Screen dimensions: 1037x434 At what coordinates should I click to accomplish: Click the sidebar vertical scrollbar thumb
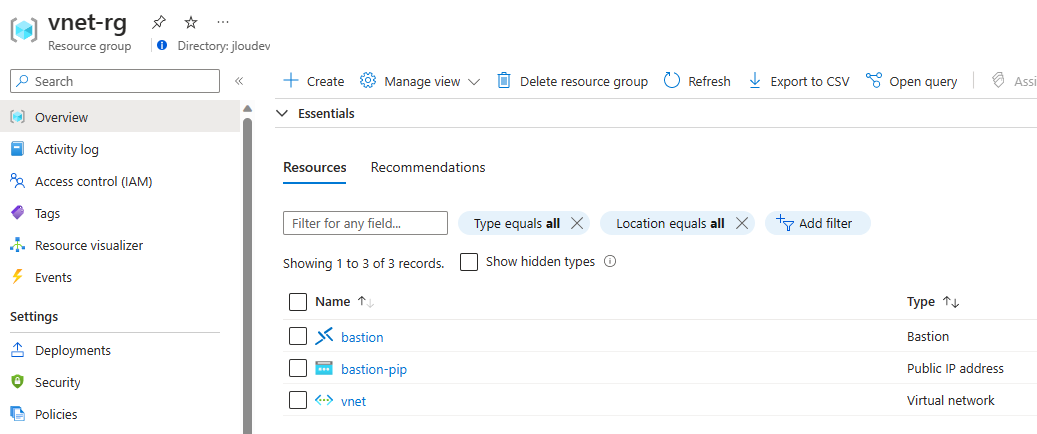point(248,275)
